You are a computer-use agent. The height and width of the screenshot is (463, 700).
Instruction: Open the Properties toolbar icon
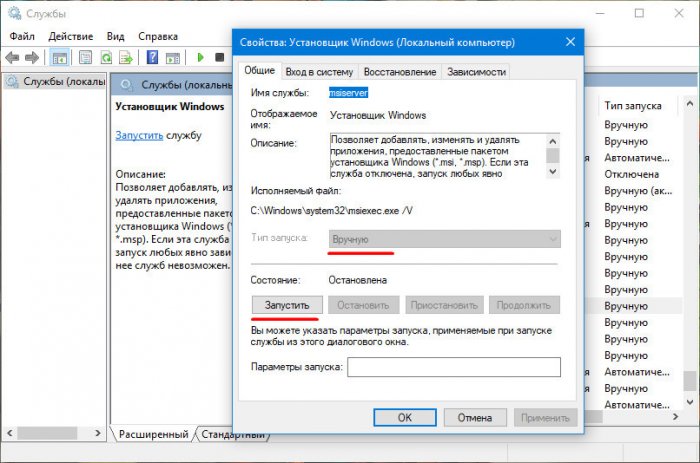pyautogui.click(x=85, y=57)
